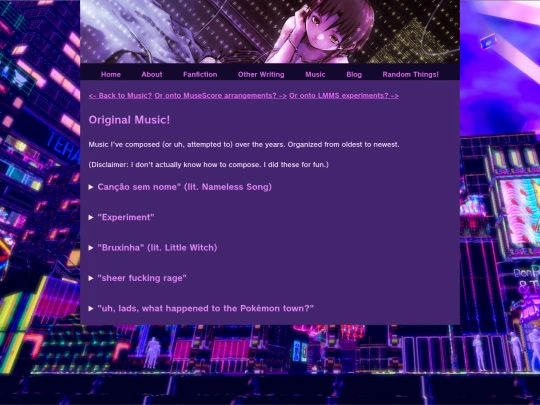
Task: Click the anime girl banner image
Action: pyautogui.click(x=270, y=32)
